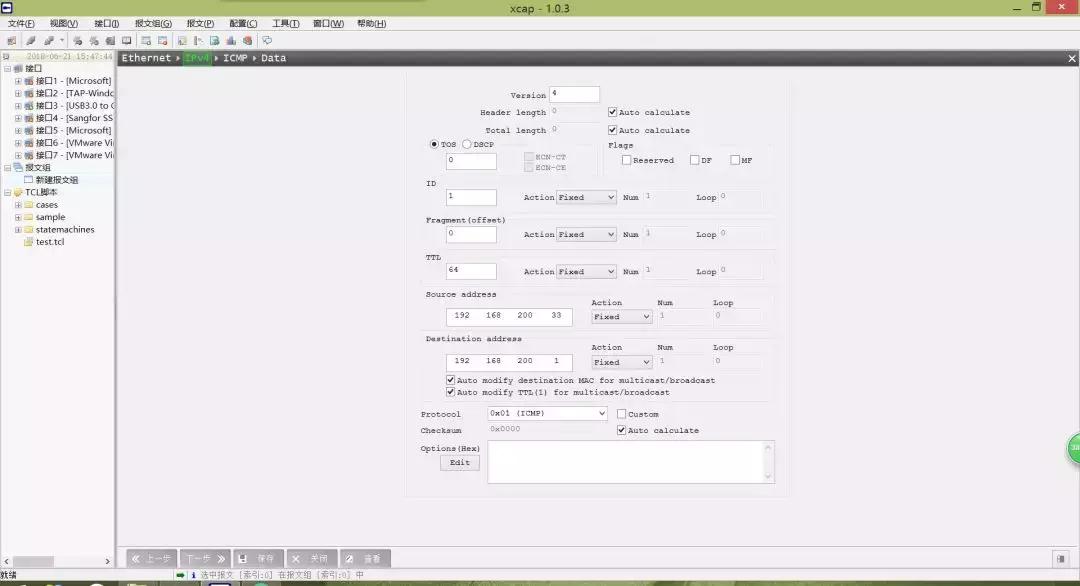Toggle Auto modify TTL(1) checkbox
The height and width of the screenshot is (586, 1080).
tap(450, 392)
